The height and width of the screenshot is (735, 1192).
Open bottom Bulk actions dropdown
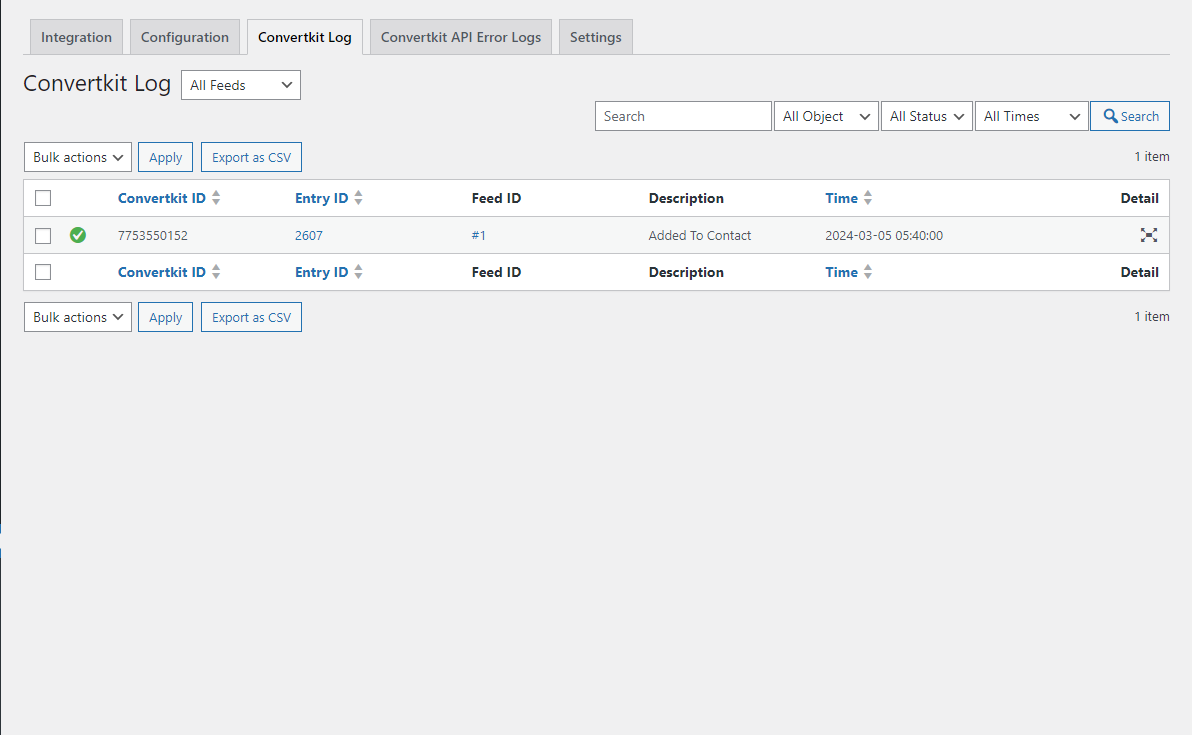pos(78,317)
